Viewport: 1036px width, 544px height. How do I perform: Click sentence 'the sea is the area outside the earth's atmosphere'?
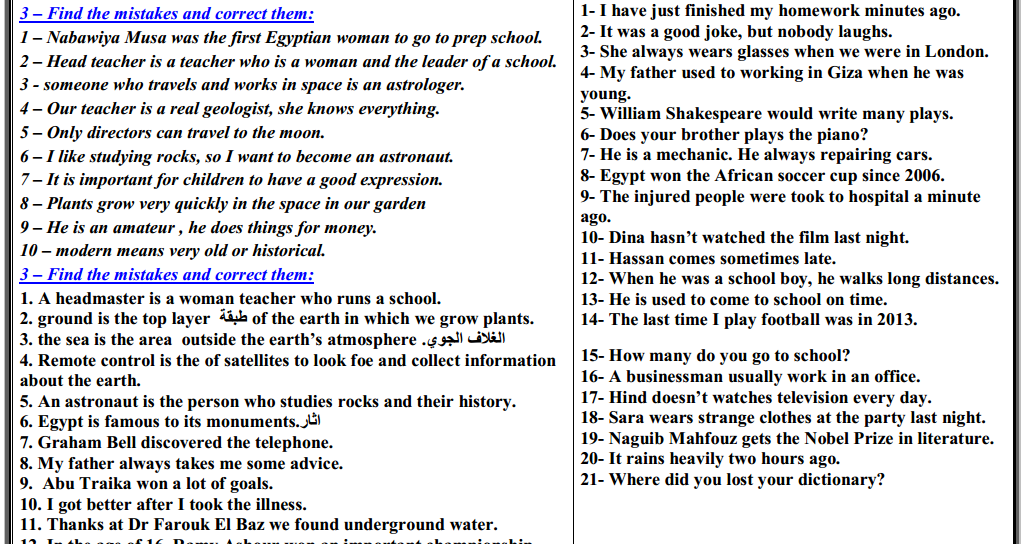(x=262, y=340)
